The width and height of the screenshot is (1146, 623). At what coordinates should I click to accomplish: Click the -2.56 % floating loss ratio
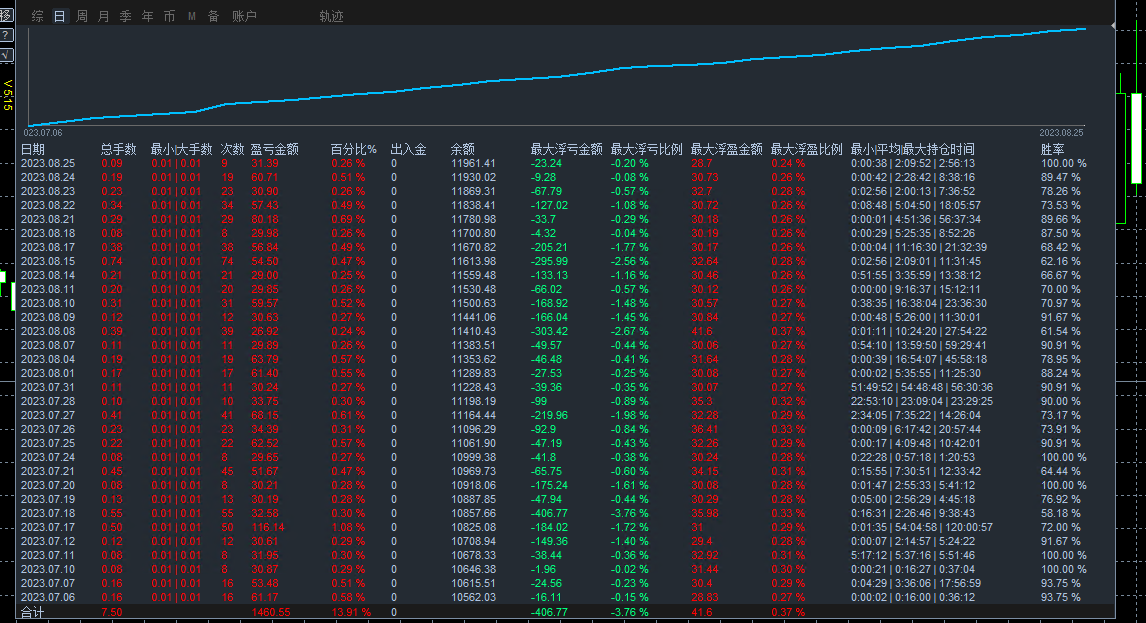pos(629,261)
